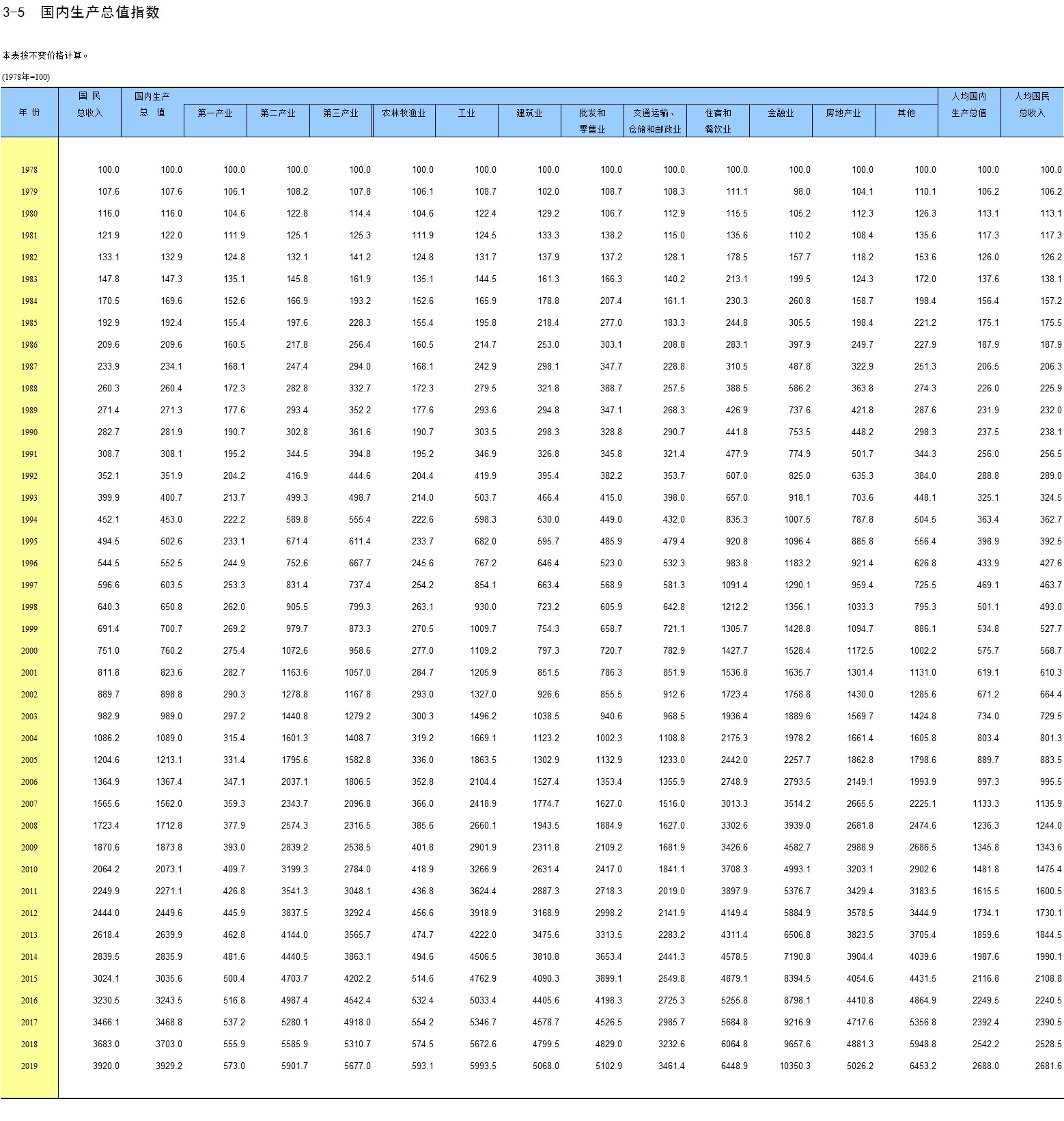
Task: Click the 2017 人均国内生产总值 value 2392.4
Action: pos(986,1023)
